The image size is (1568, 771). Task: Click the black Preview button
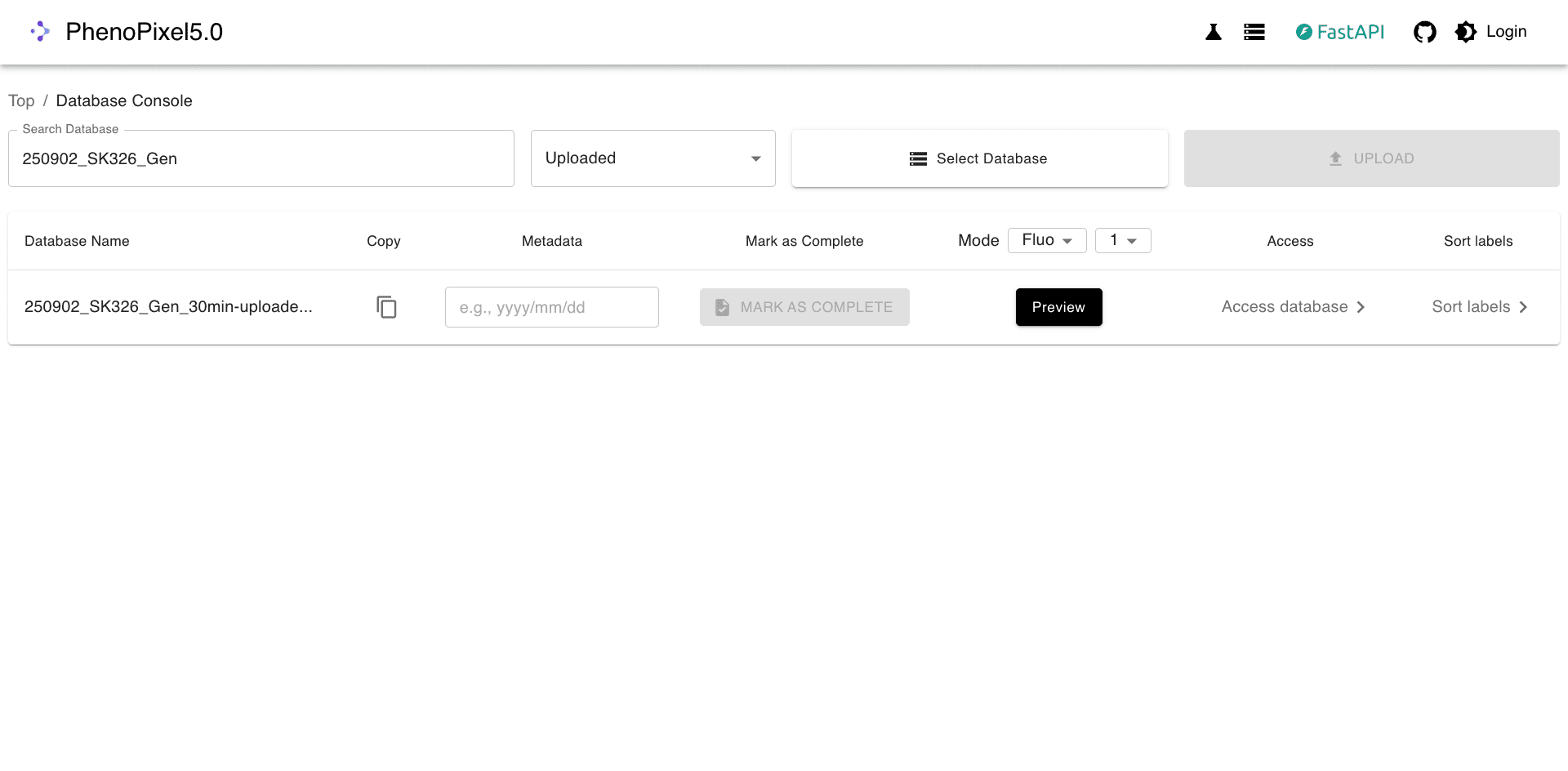coord(1058,307)
